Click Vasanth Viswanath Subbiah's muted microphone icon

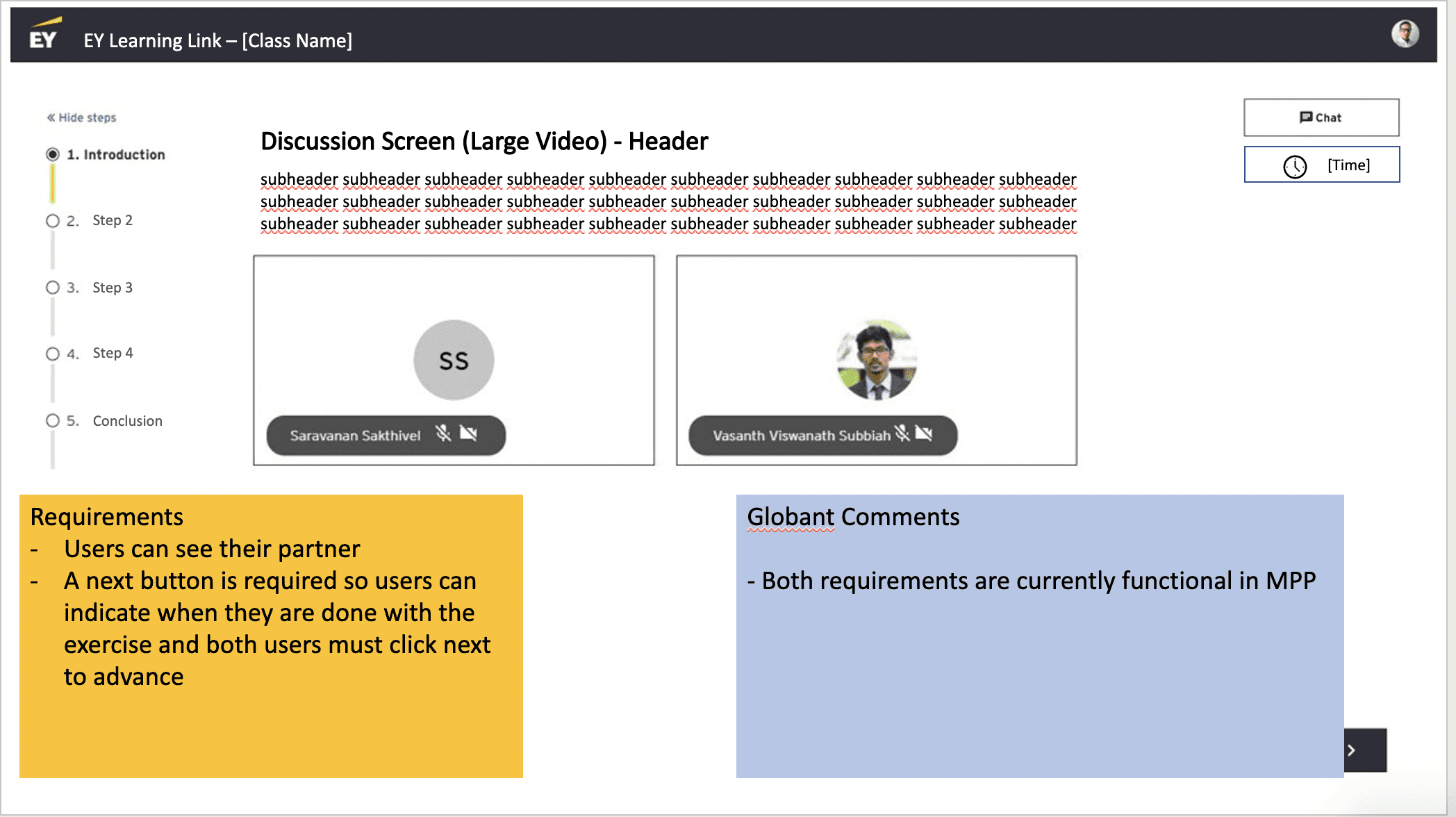coord(902,434)
